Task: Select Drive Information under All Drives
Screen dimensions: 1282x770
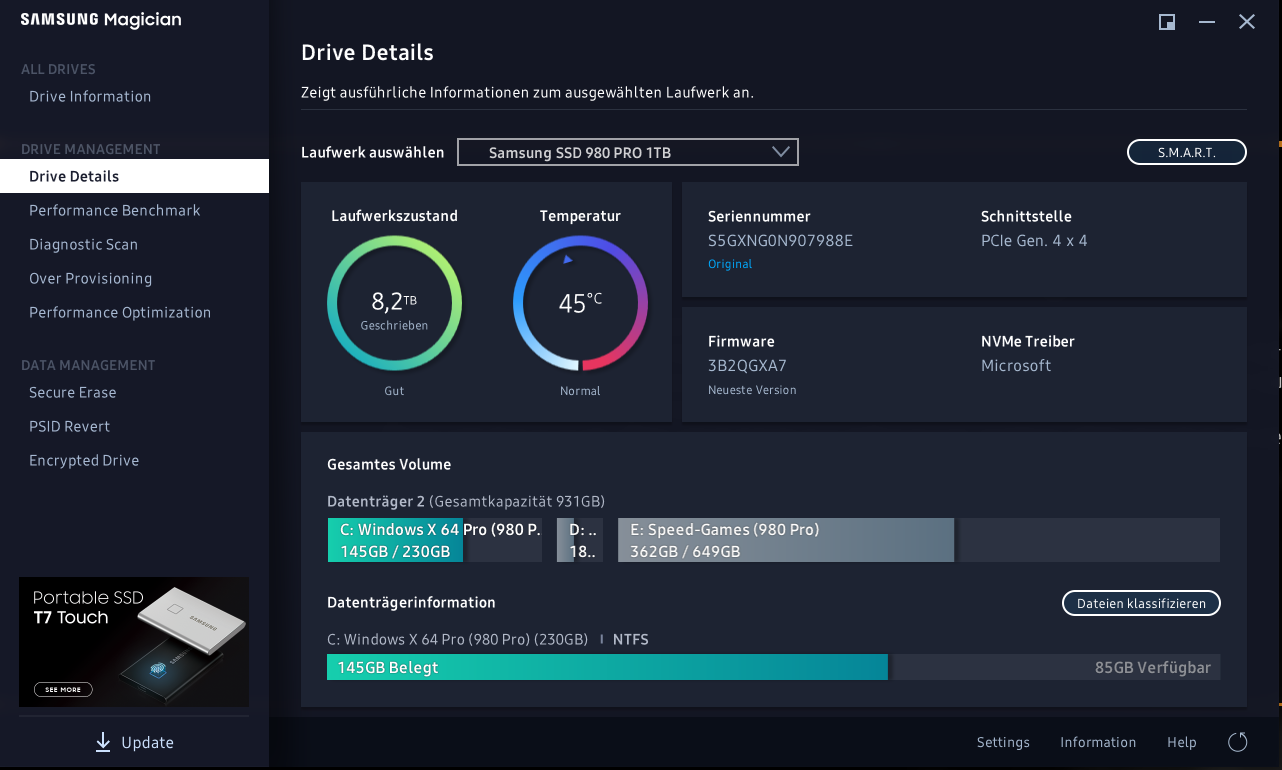Action: pos(90,96)
